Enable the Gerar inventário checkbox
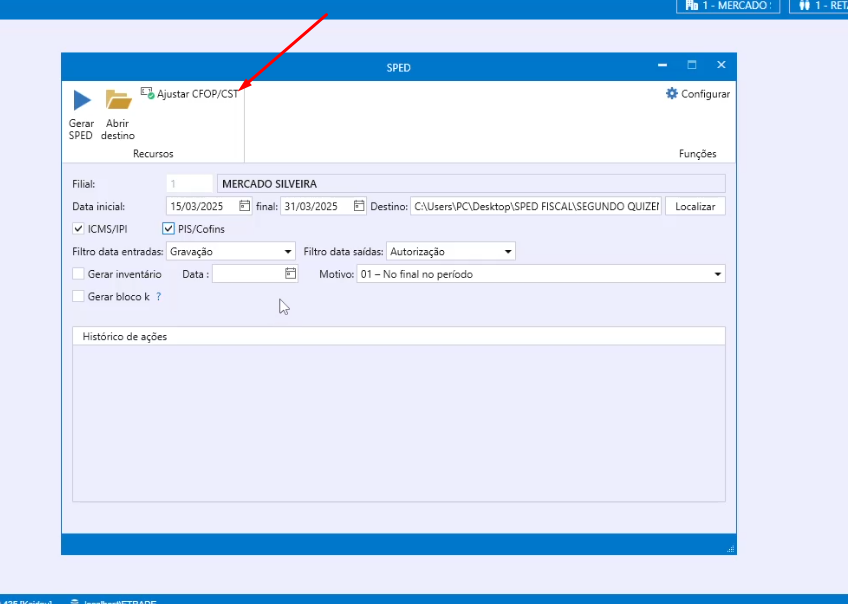This screenshot has width=848, height=604. [79, 273]
